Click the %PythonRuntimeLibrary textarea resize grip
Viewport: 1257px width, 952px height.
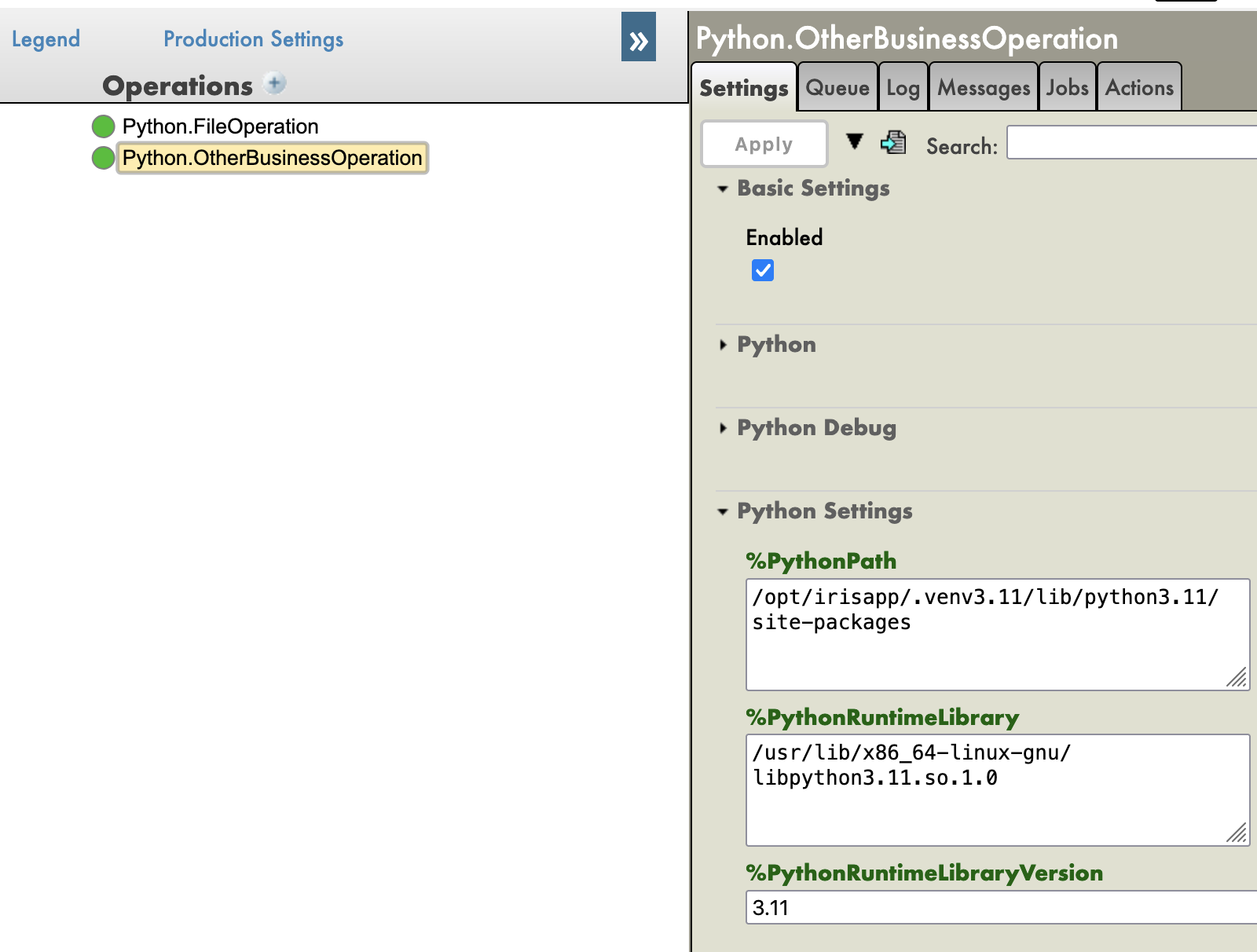click(x=1237, y=833)
